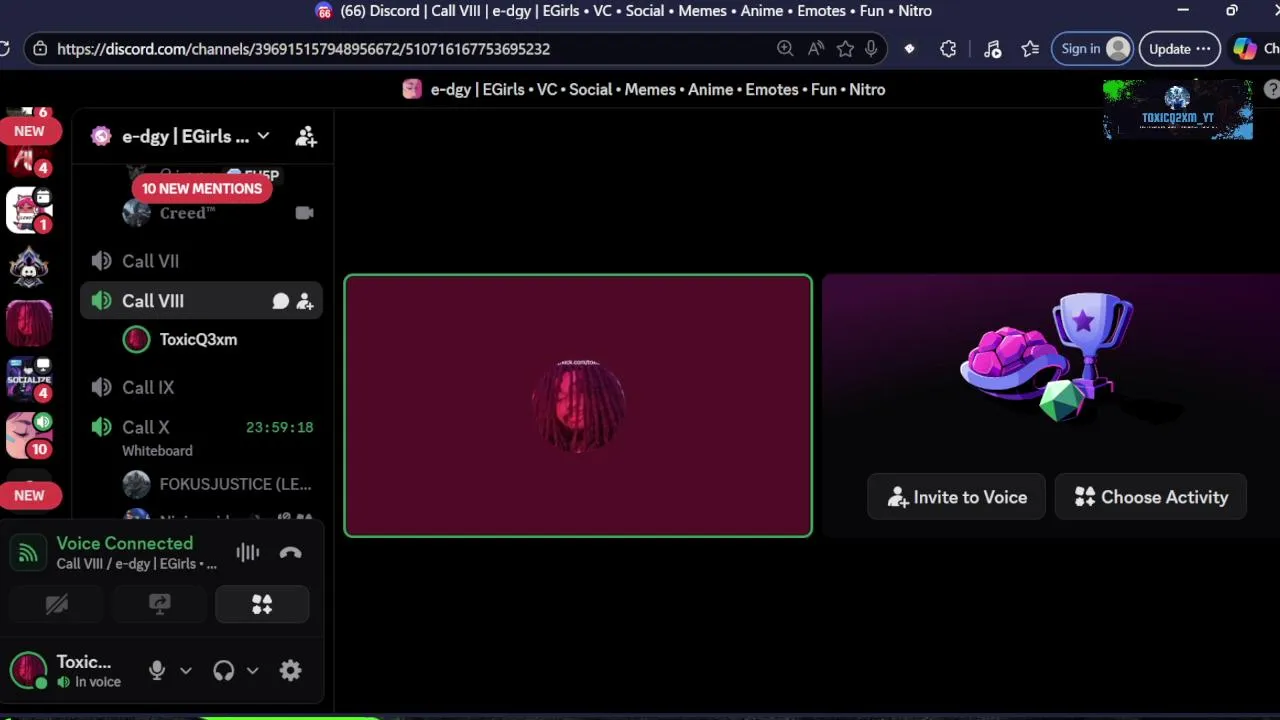Screen dimensions: 1280x720
Task: Click the browser Sign in button
Action: pyautogui.click(x=1092, y=48)
